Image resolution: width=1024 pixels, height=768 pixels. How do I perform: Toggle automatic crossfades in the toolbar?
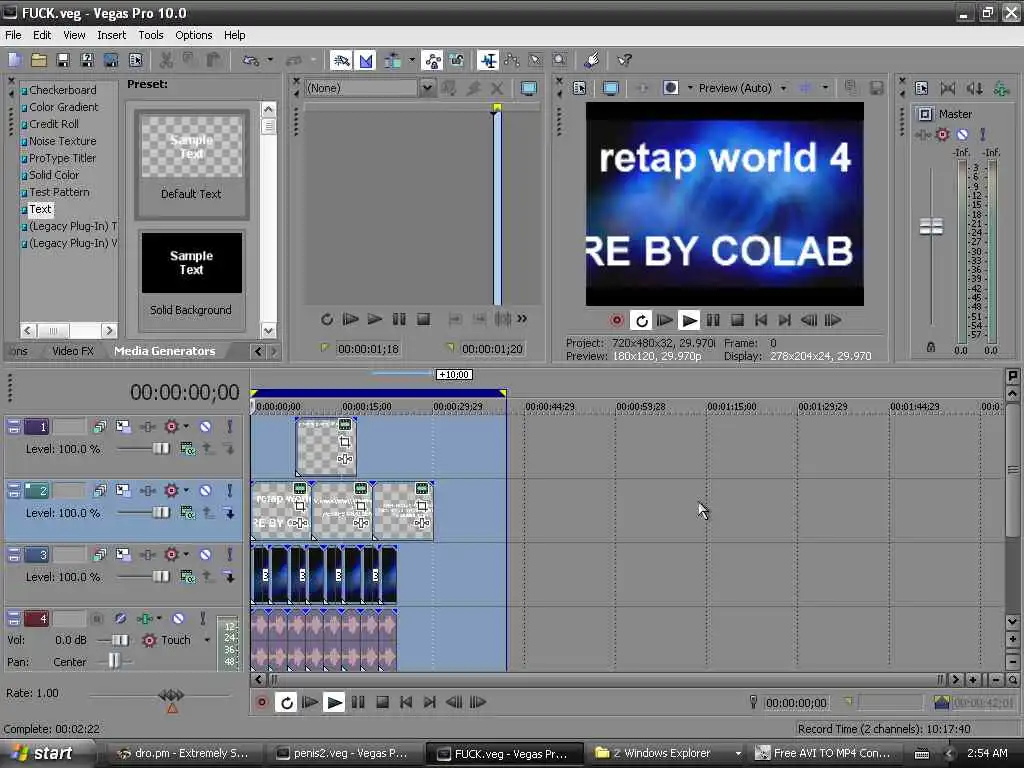coord(366,61)
